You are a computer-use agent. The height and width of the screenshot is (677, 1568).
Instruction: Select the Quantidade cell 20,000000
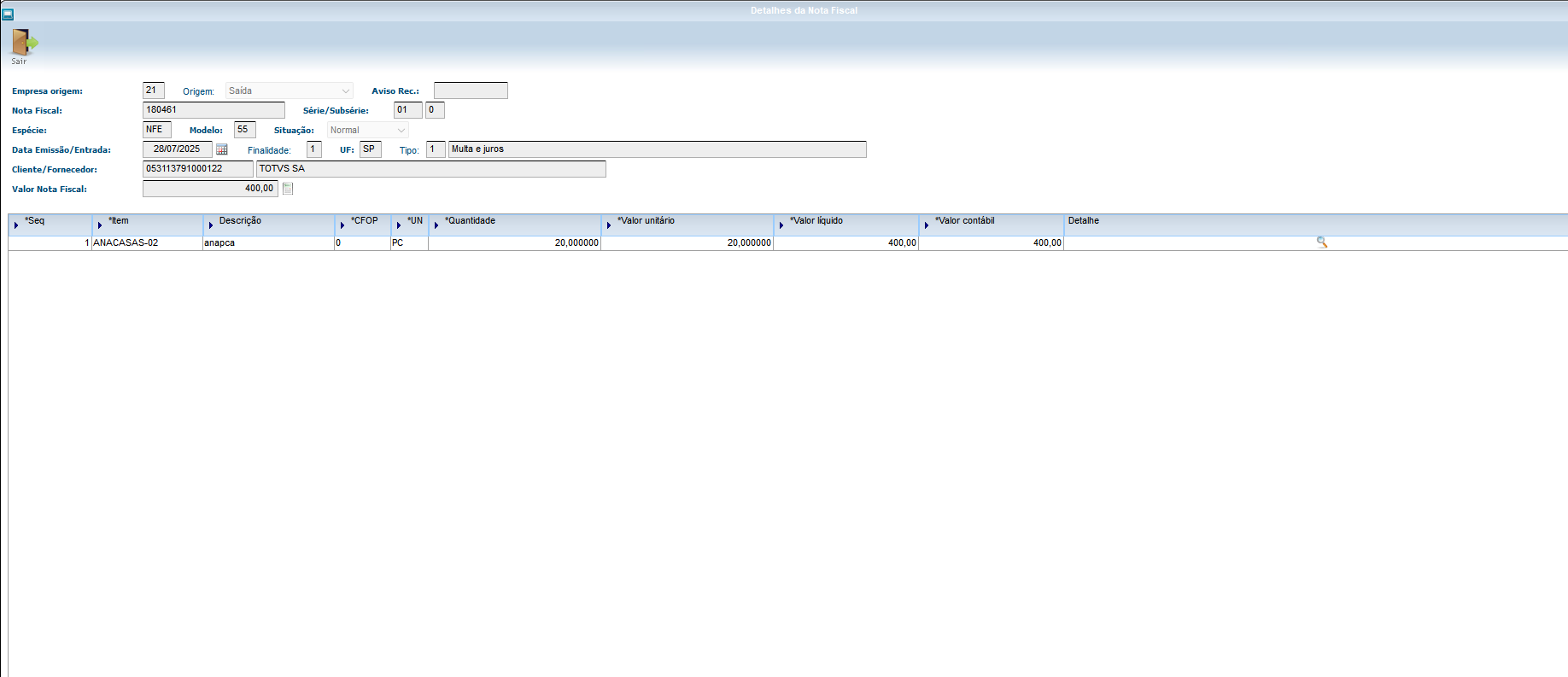(x=515, y=243)
